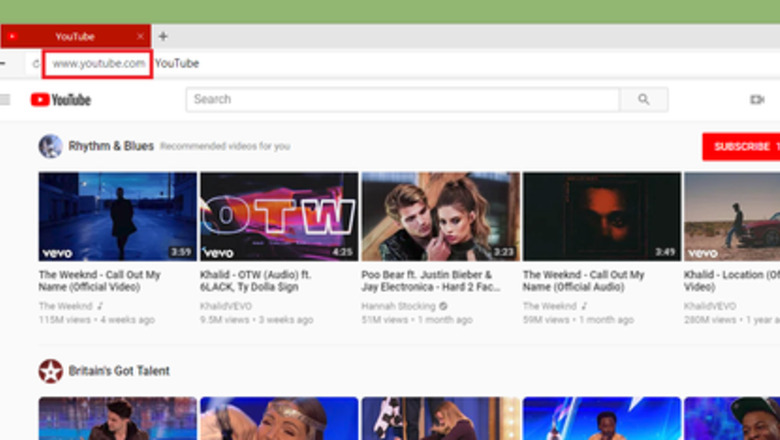Open Britain's Got Talent channel avatar
Viewport: 780px width, 440px height.
(50, 371)
